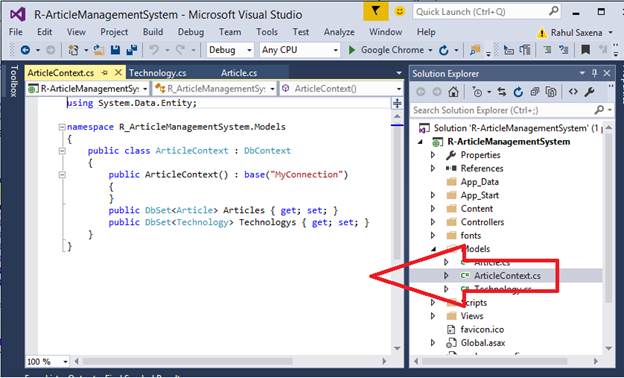Click the Rahul Saxena account name
This screenshot has width=624, height=378.
[x=576, y=33]
